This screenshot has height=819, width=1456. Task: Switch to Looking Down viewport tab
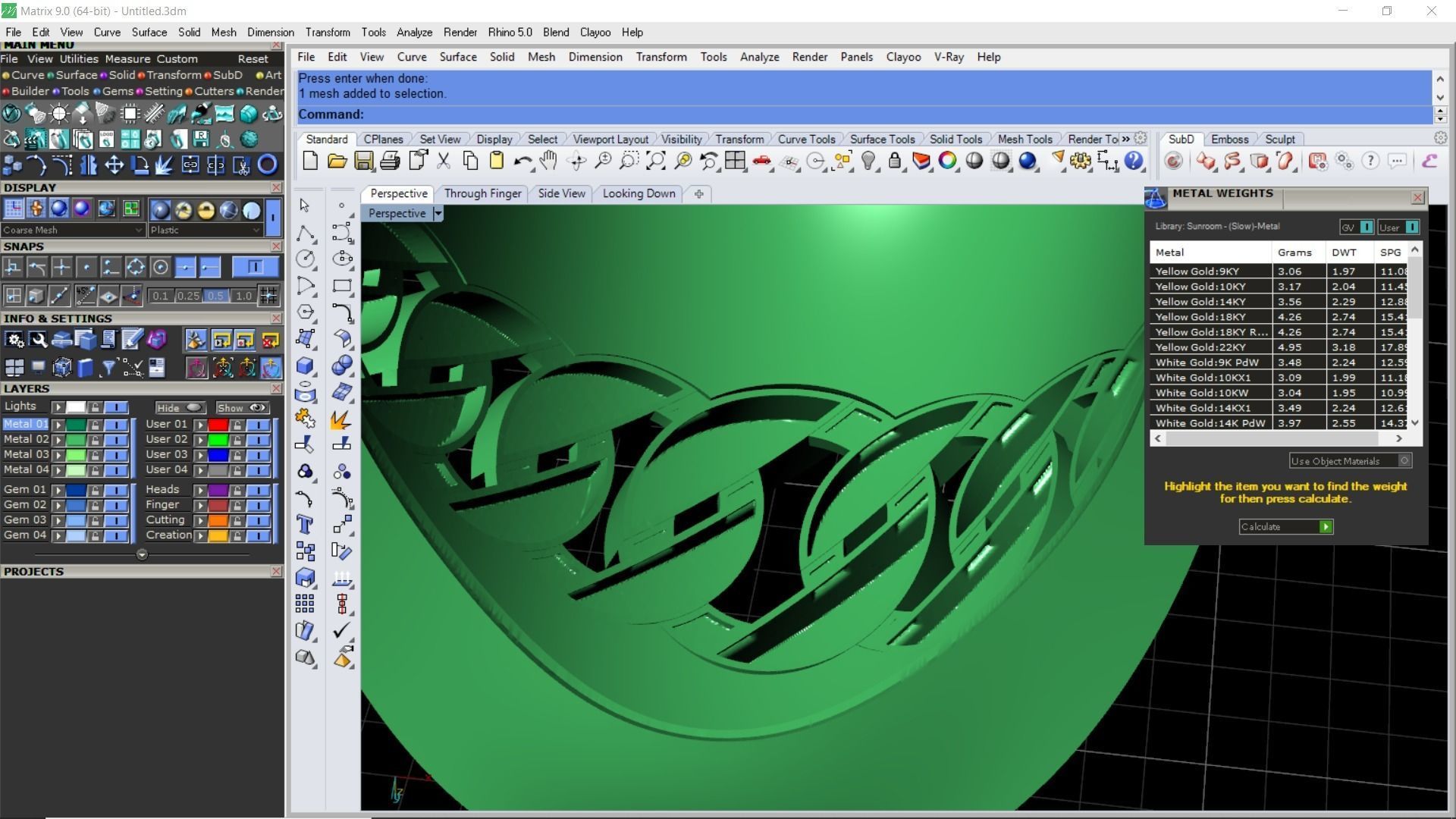(x=639, y=193)
